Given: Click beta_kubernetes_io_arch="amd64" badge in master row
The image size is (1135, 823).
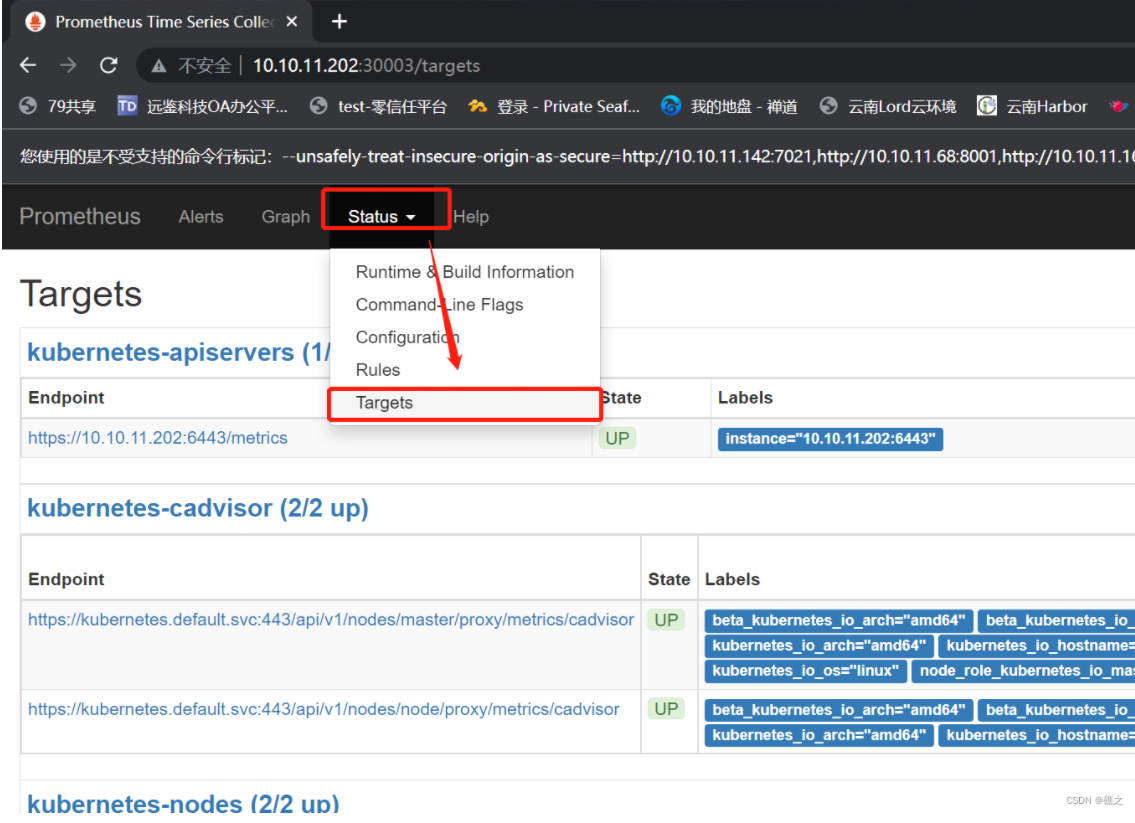Looking at the screenshot, I should (x=838, y=620).
